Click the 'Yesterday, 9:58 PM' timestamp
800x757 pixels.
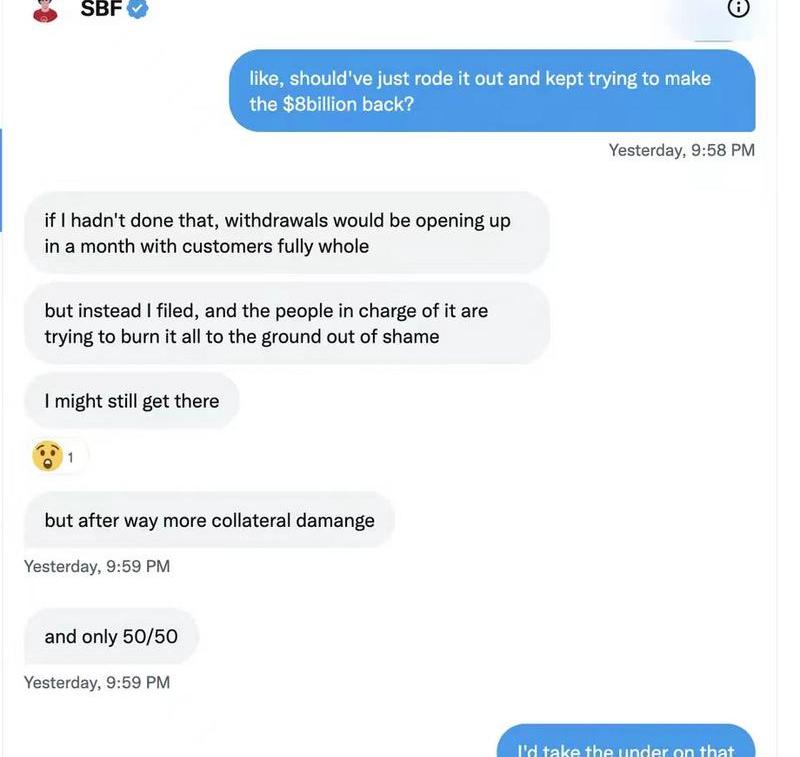click(x=681, y=150)
